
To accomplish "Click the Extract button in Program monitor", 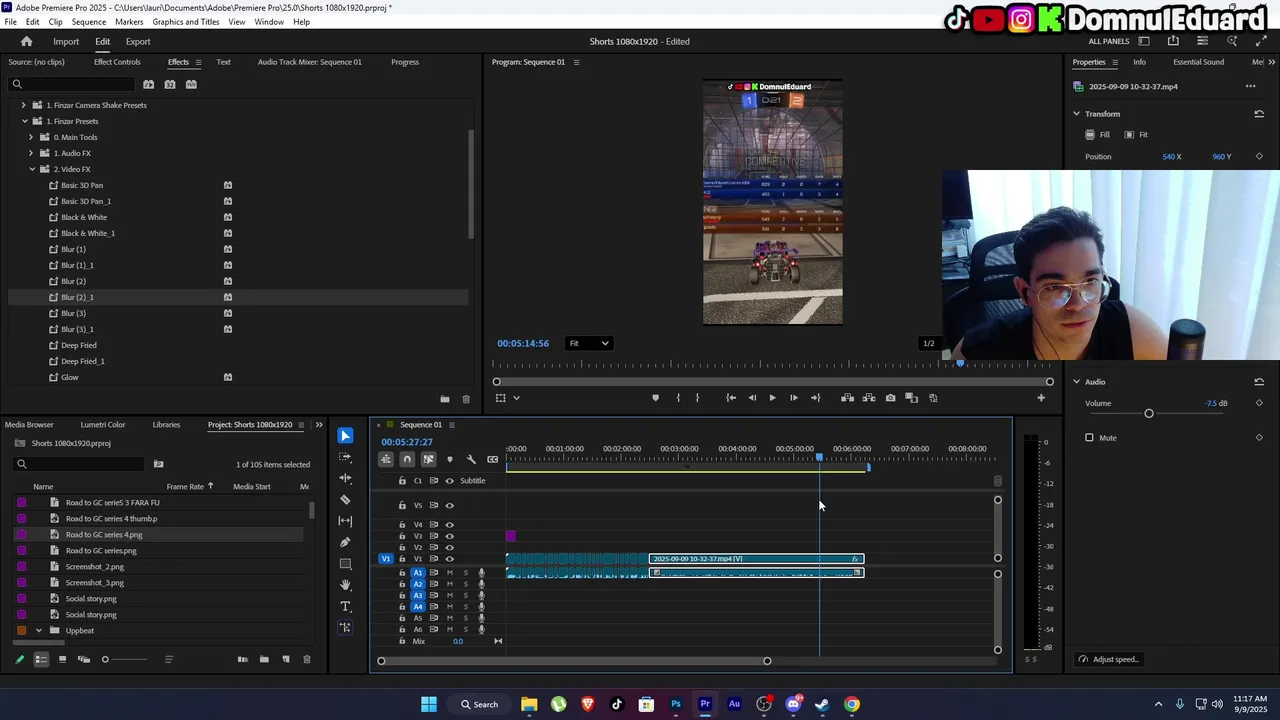I will (869, 398).
